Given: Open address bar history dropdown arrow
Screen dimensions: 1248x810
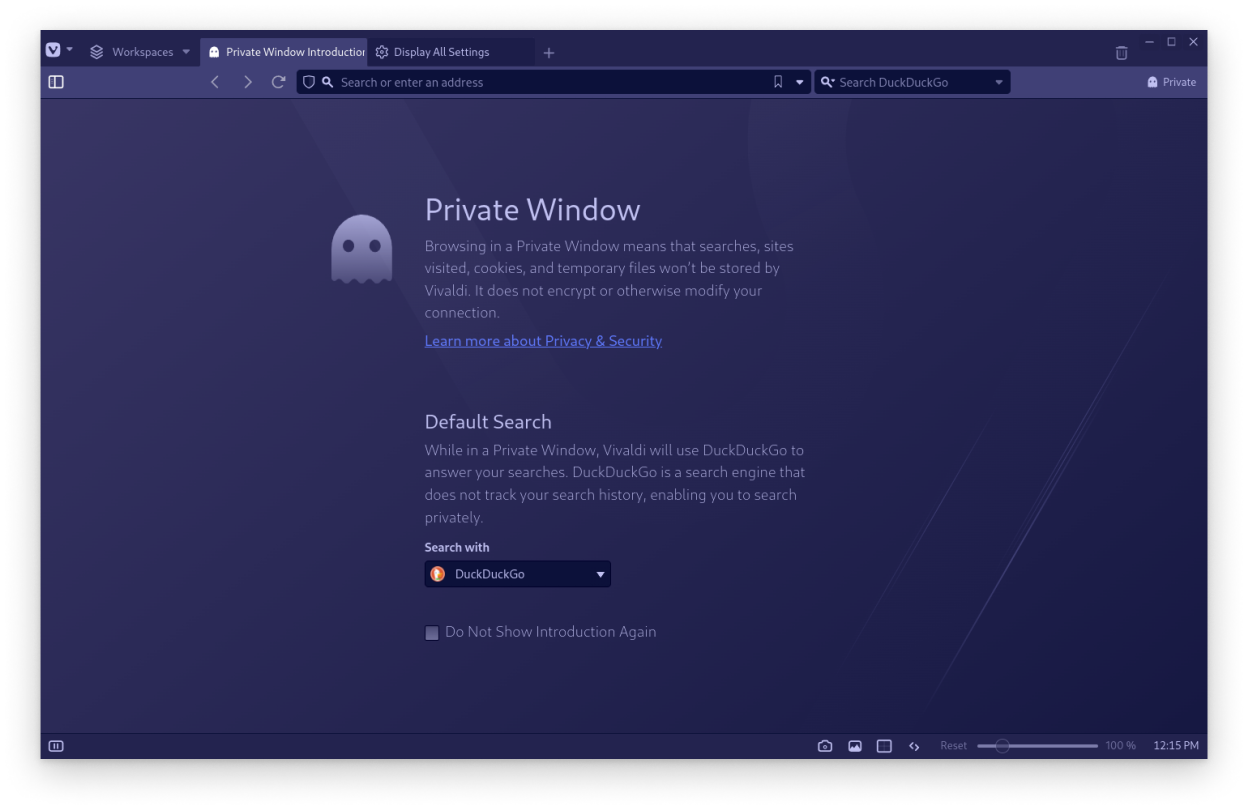Looking at the screenshot, I should pyautogui.click(x=799, y=82).
